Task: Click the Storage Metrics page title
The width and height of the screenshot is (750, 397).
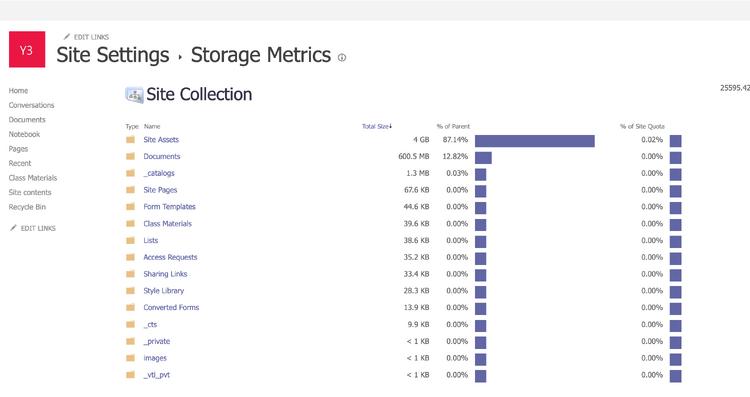Action: [x=261, y=55]
